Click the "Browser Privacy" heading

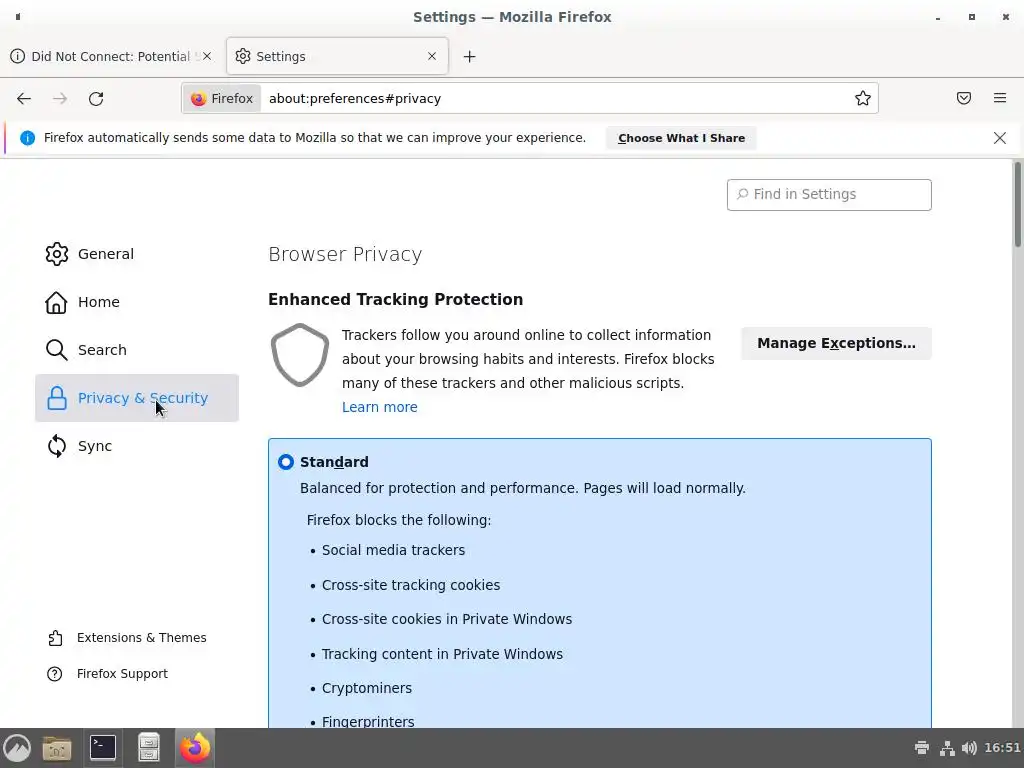pos(345,254)
